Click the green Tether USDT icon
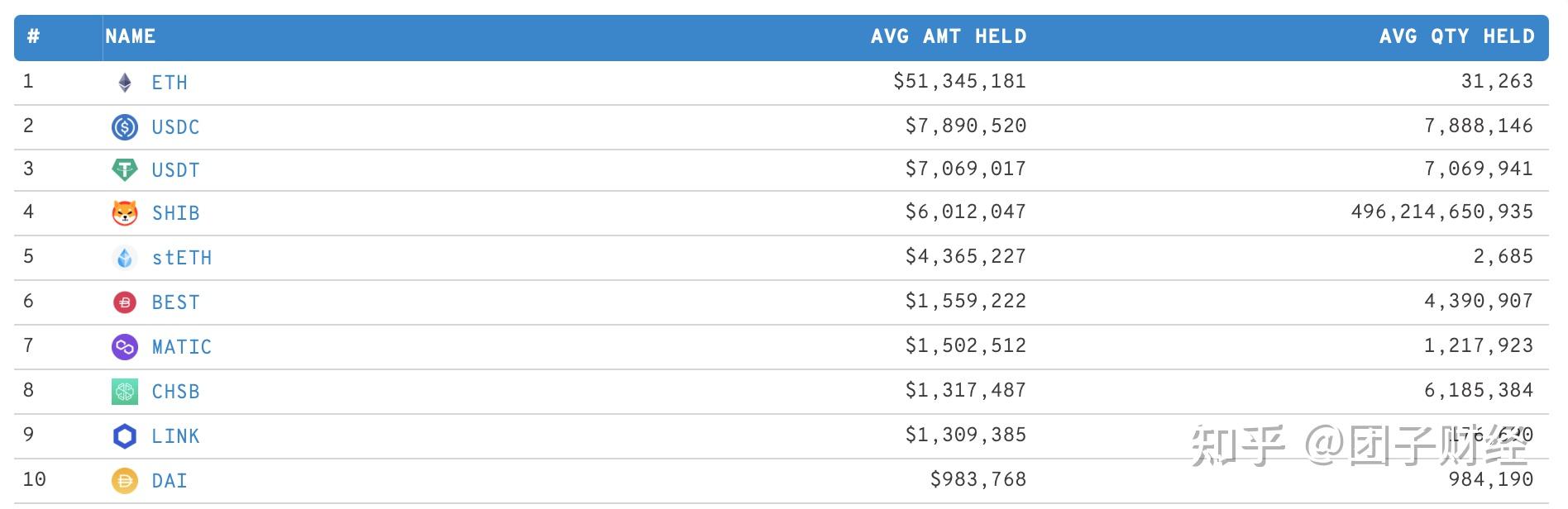Screen dimensions: 1568x509 [125, 170]
